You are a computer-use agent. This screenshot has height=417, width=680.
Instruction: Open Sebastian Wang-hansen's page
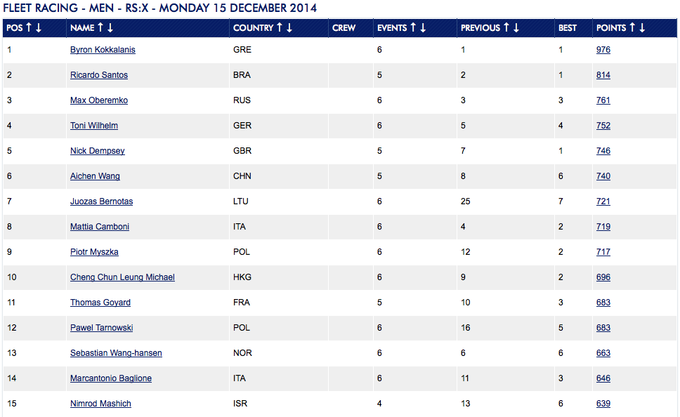pos(116,352)
